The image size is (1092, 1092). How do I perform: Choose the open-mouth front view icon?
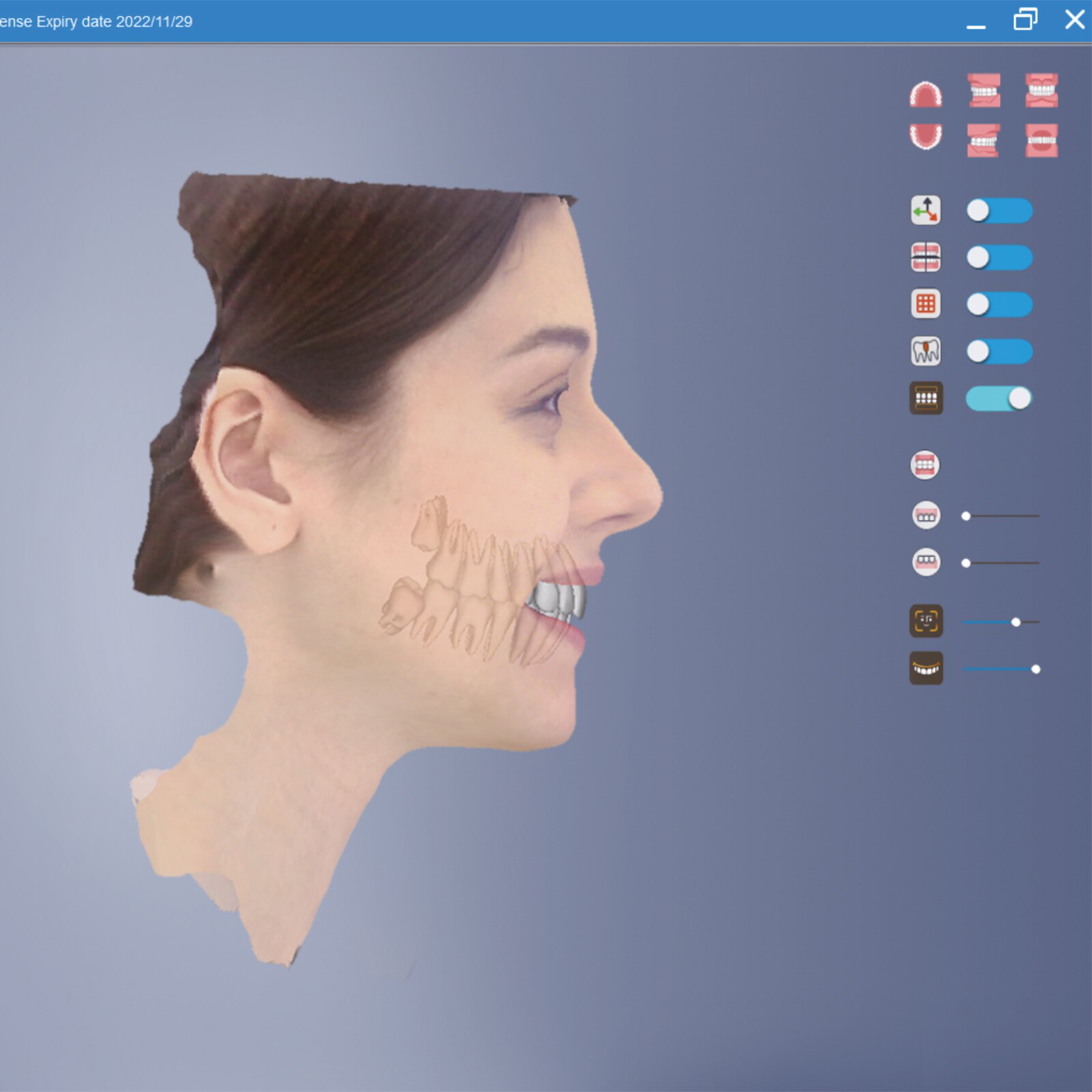(1041, 141)
